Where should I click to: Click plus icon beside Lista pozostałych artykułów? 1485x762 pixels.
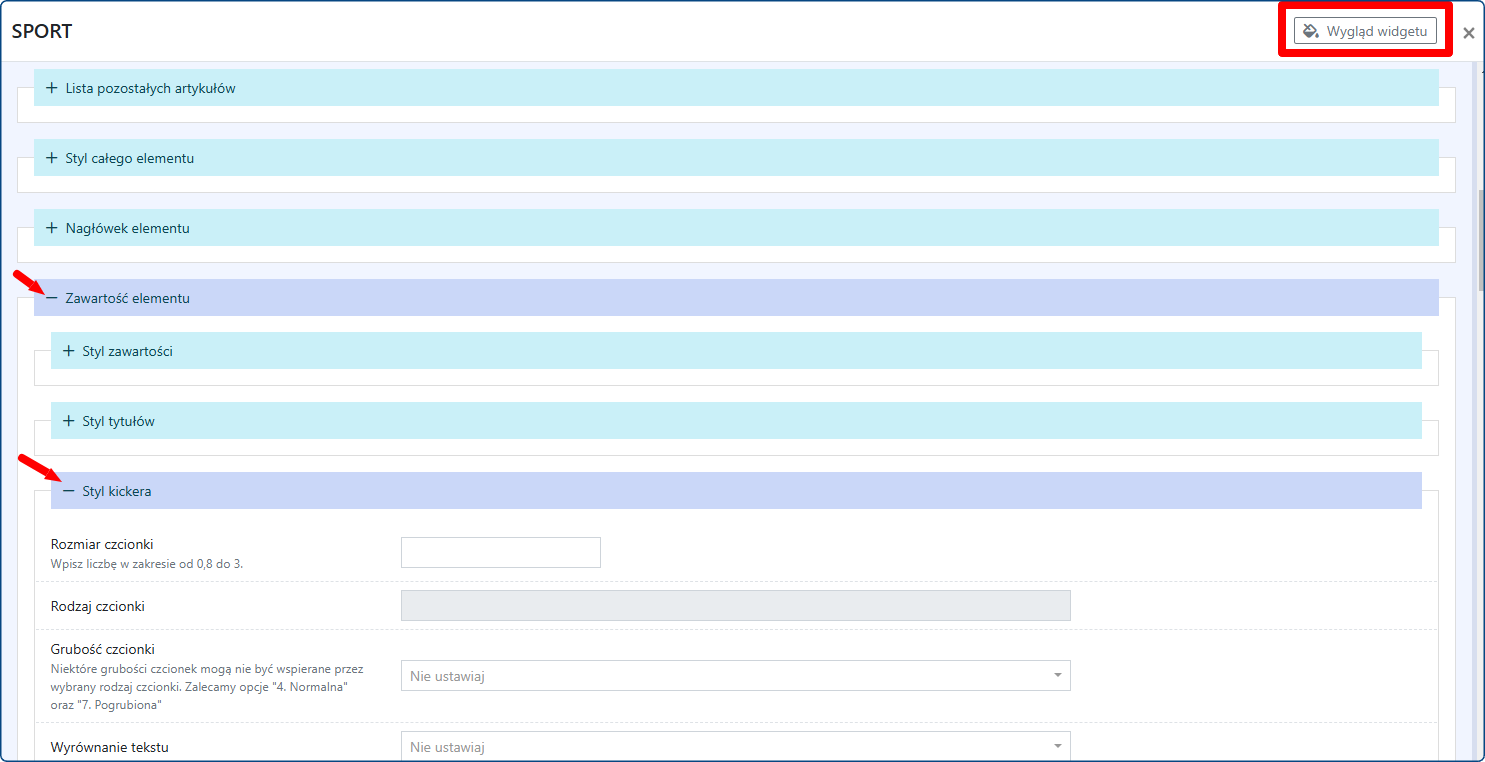pyautogui.click(x=52, y=88)
